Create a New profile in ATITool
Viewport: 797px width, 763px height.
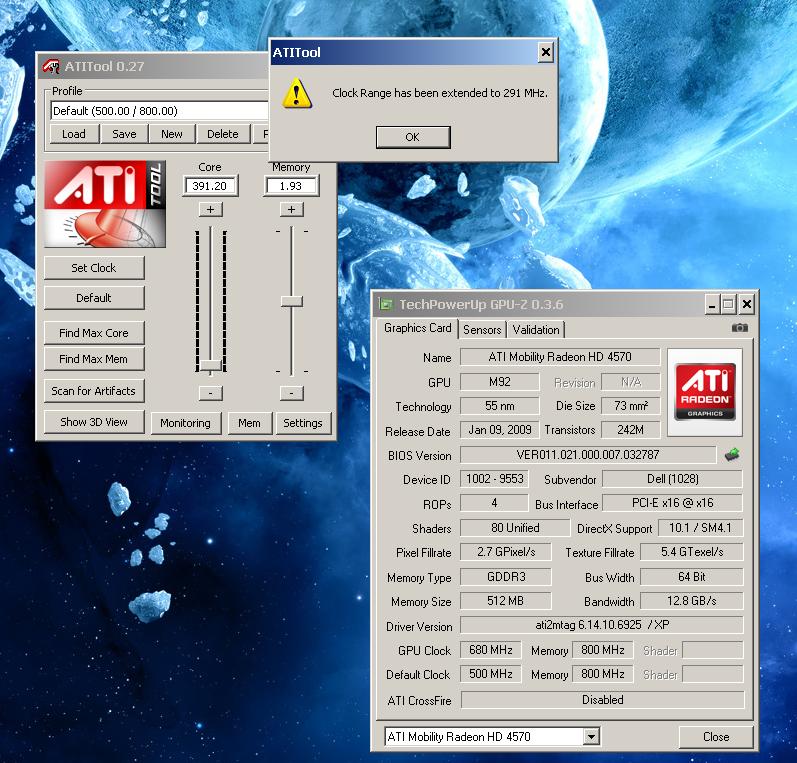coord(172,134)
